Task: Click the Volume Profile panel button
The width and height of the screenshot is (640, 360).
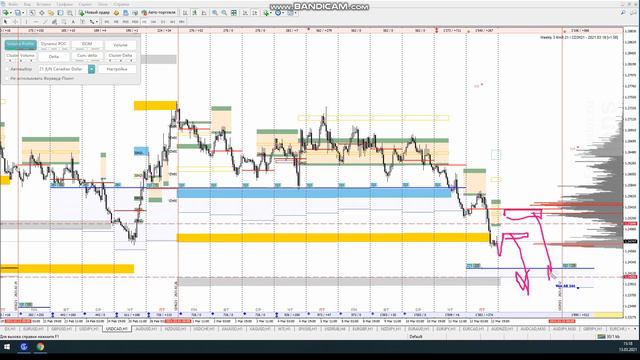Action: click(20, 44)
